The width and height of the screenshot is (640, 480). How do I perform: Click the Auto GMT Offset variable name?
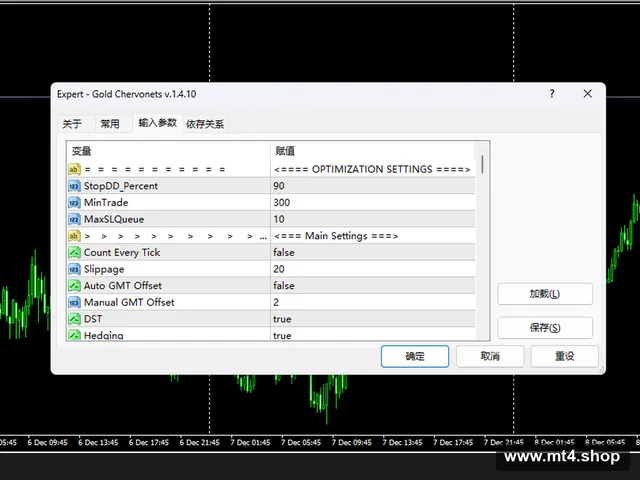[x=123, y=286]
